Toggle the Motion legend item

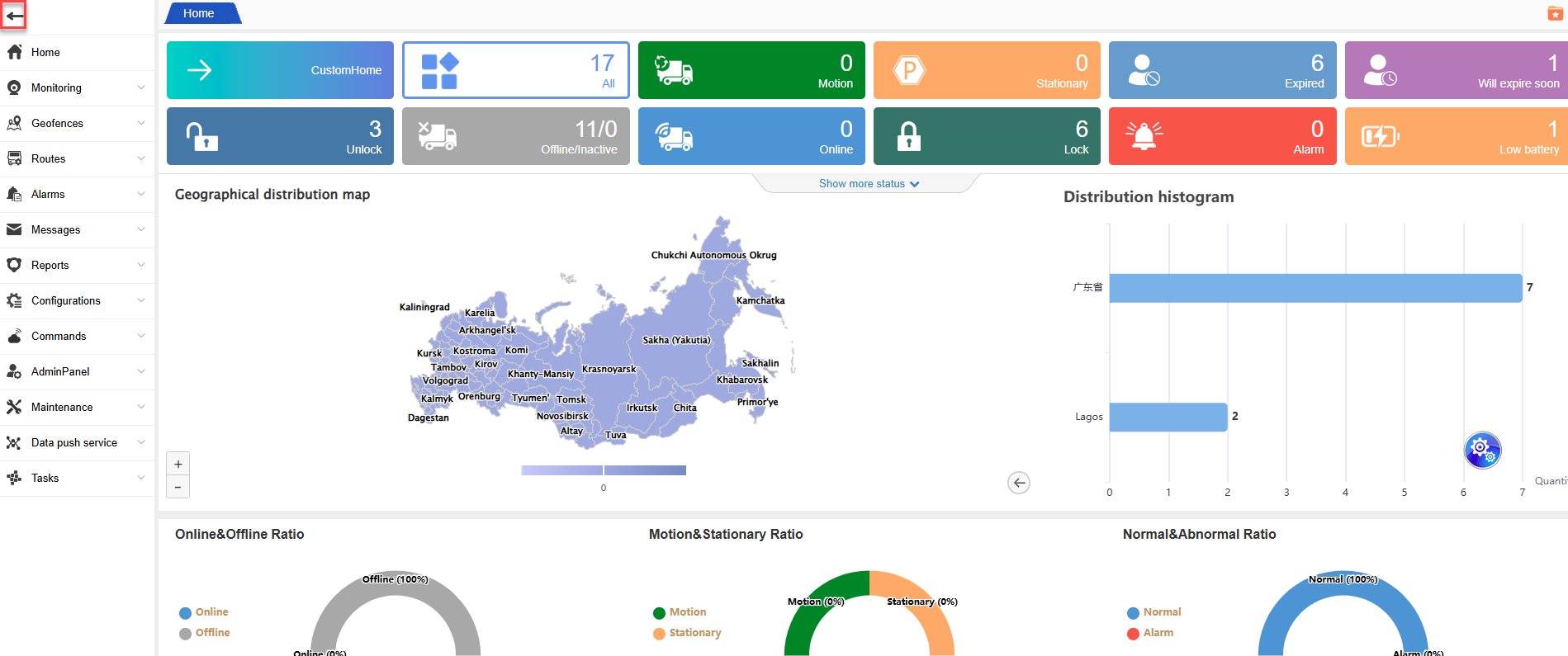680,612
